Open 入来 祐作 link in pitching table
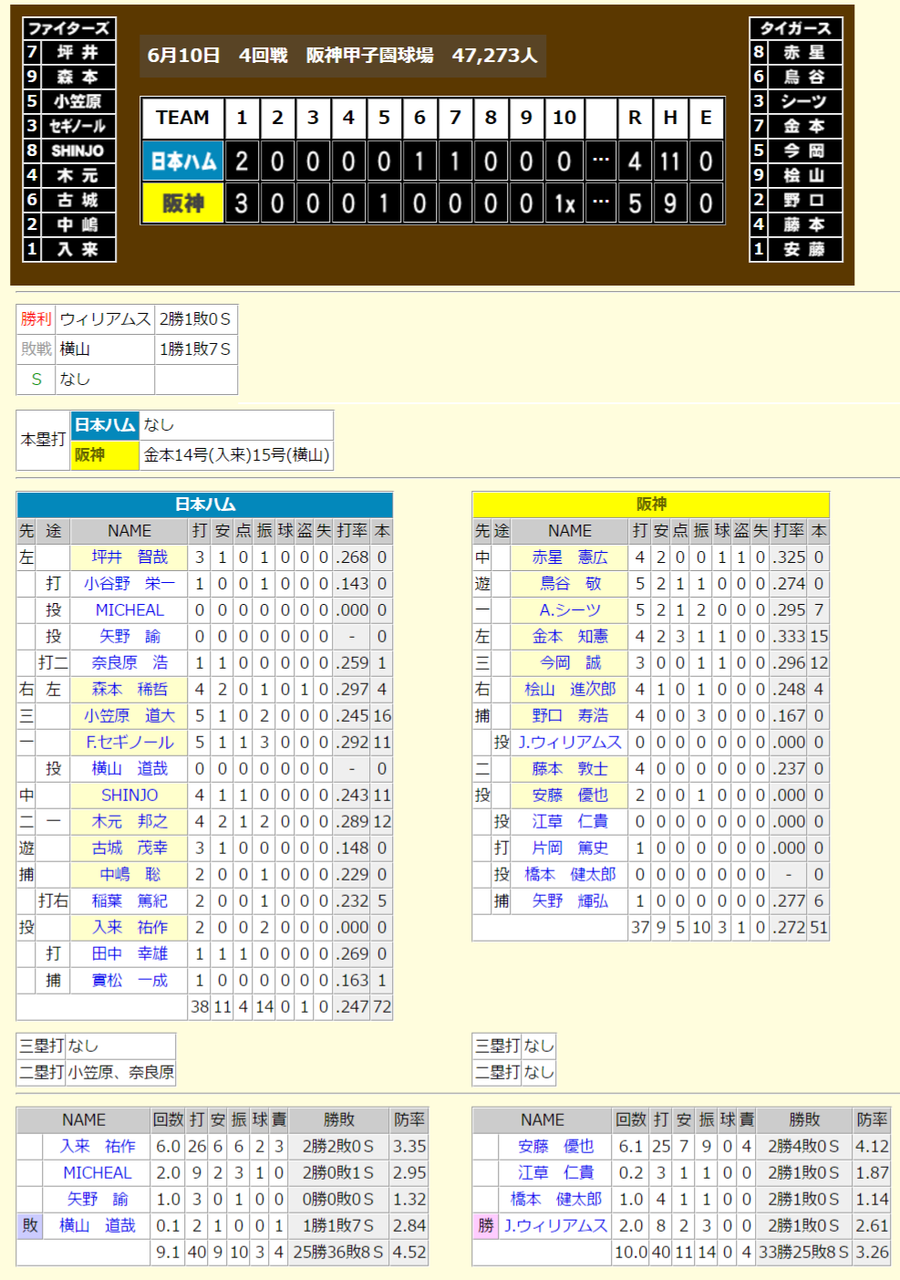Screen dimensions: 900x1280 (x=97, y=1146)
